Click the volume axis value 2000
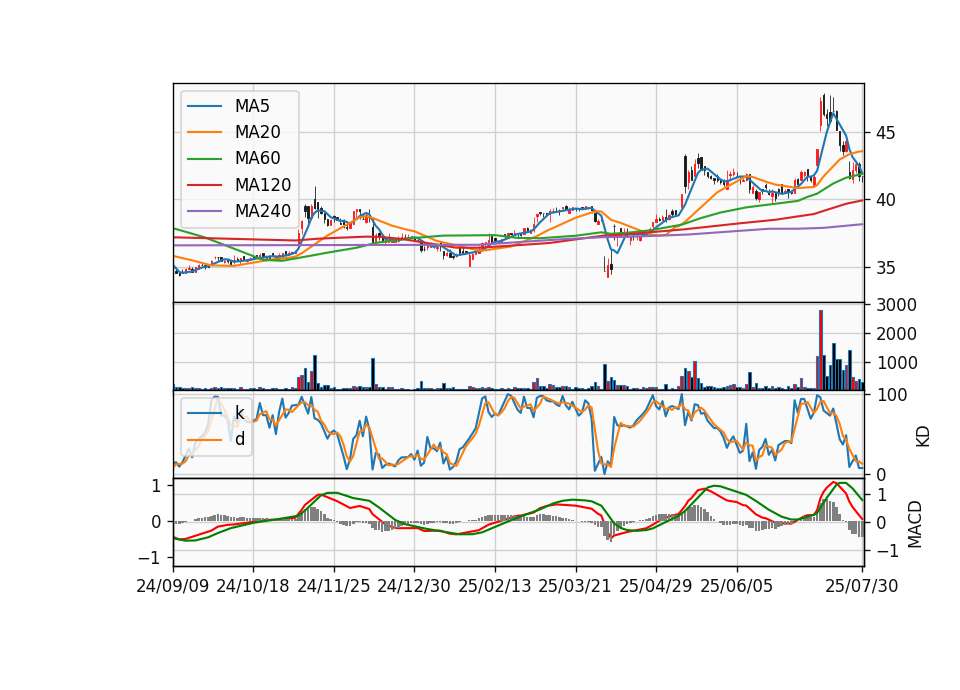Image resolution: width=960 pixels, height=690 pixels. point(896,334)
